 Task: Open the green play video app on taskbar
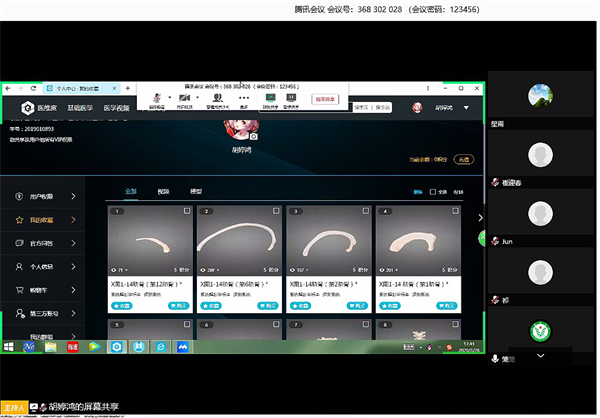[95, 347]
